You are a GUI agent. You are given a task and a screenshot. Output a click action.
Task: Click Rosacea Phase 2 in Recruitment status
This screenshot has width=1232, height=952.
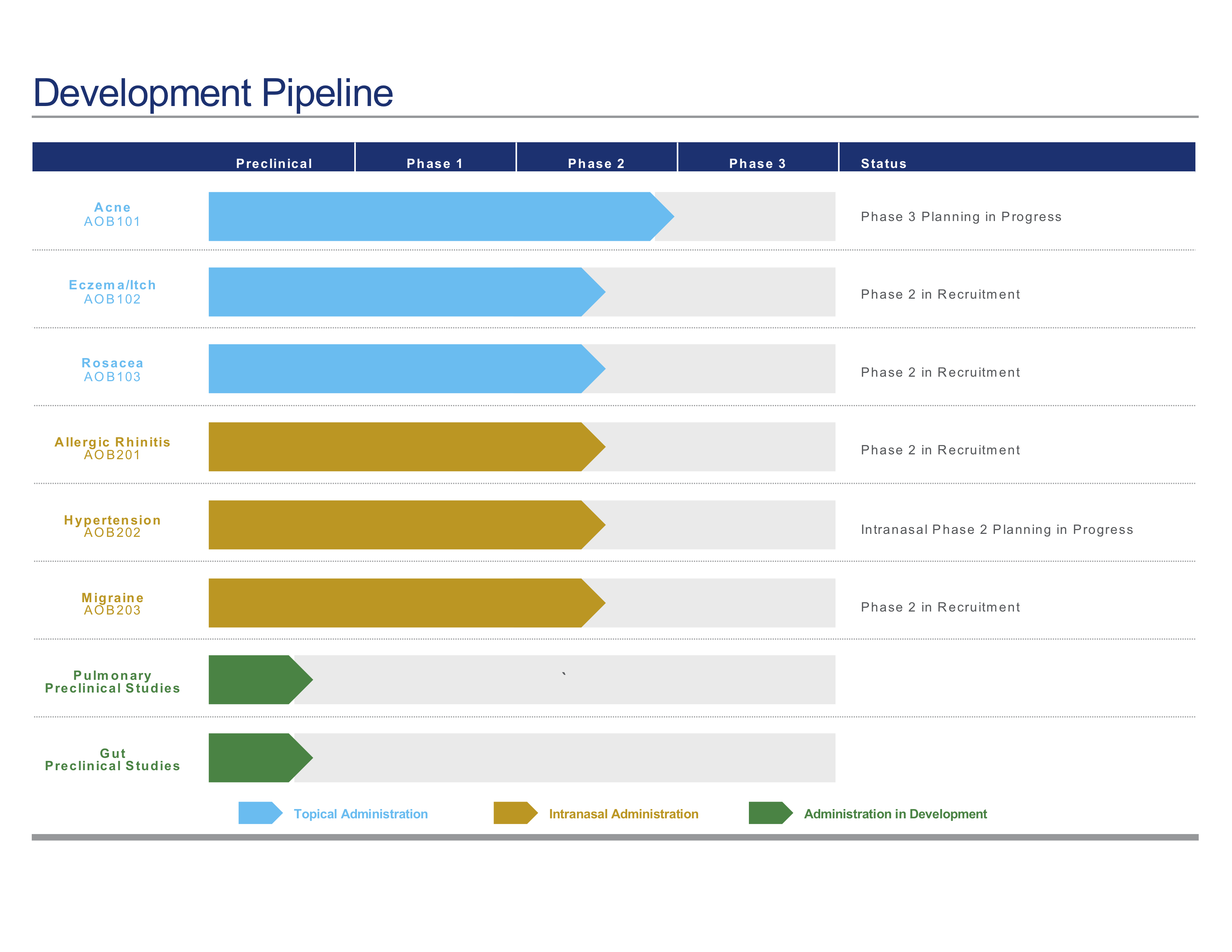(940, 372)
